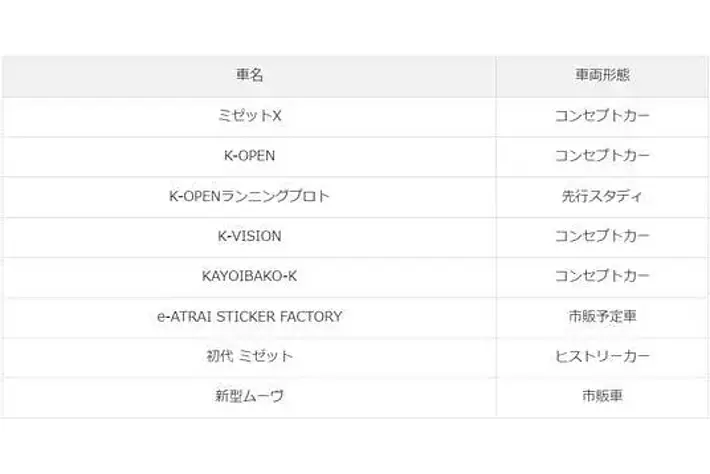Click the 車名 column header
Viewport: 710px width, 474px height.
249,76
